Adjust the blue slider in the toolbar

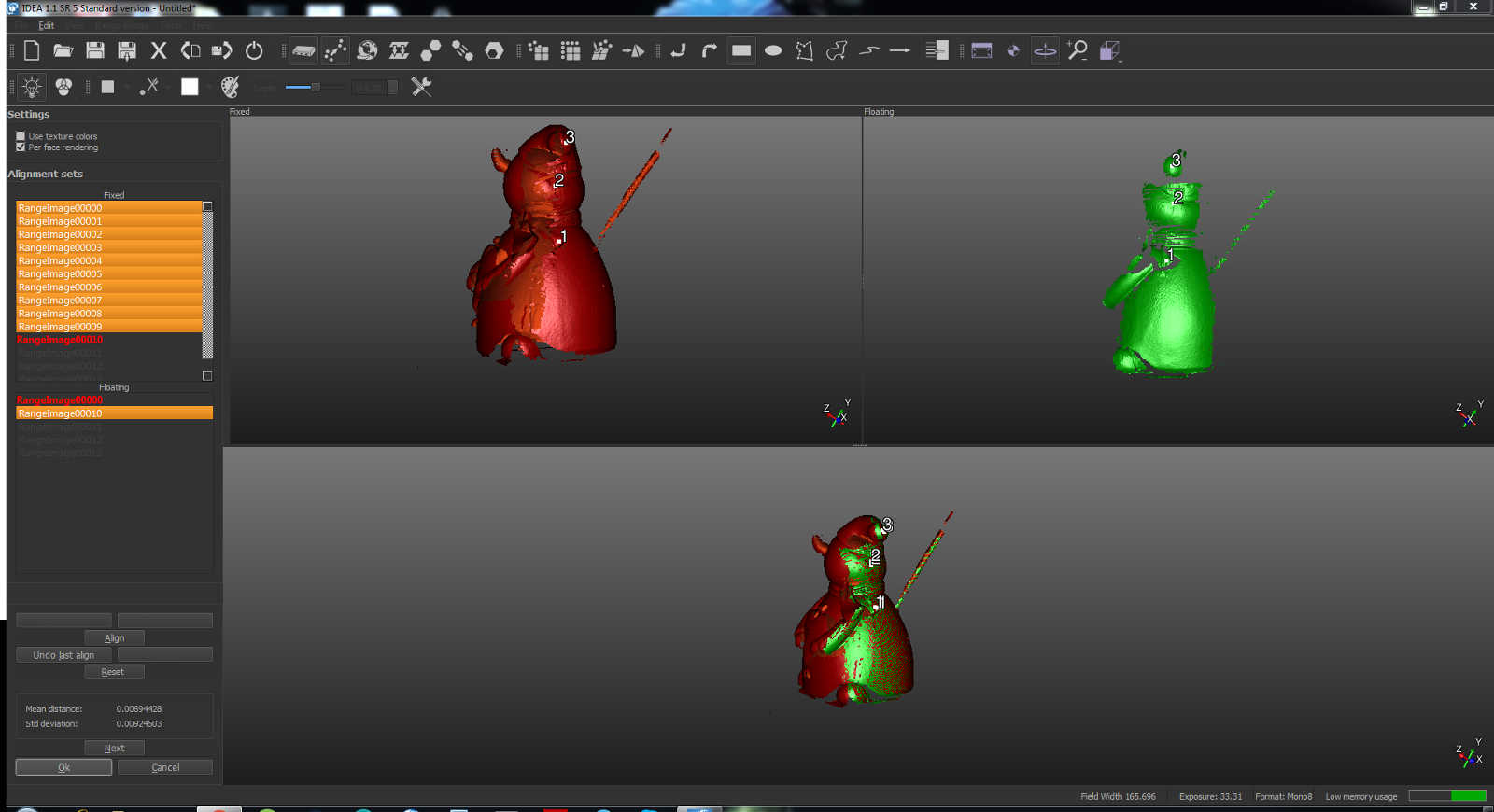315,87
